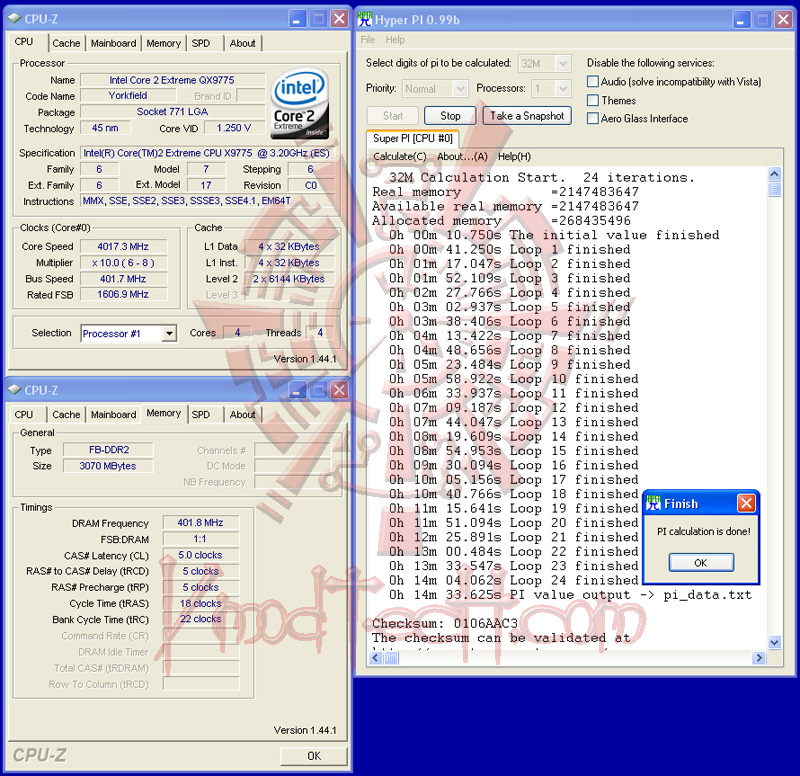800x776 pixels.
Task: Toggle the Audio service checkbox
Action: (x=593, y=82)
